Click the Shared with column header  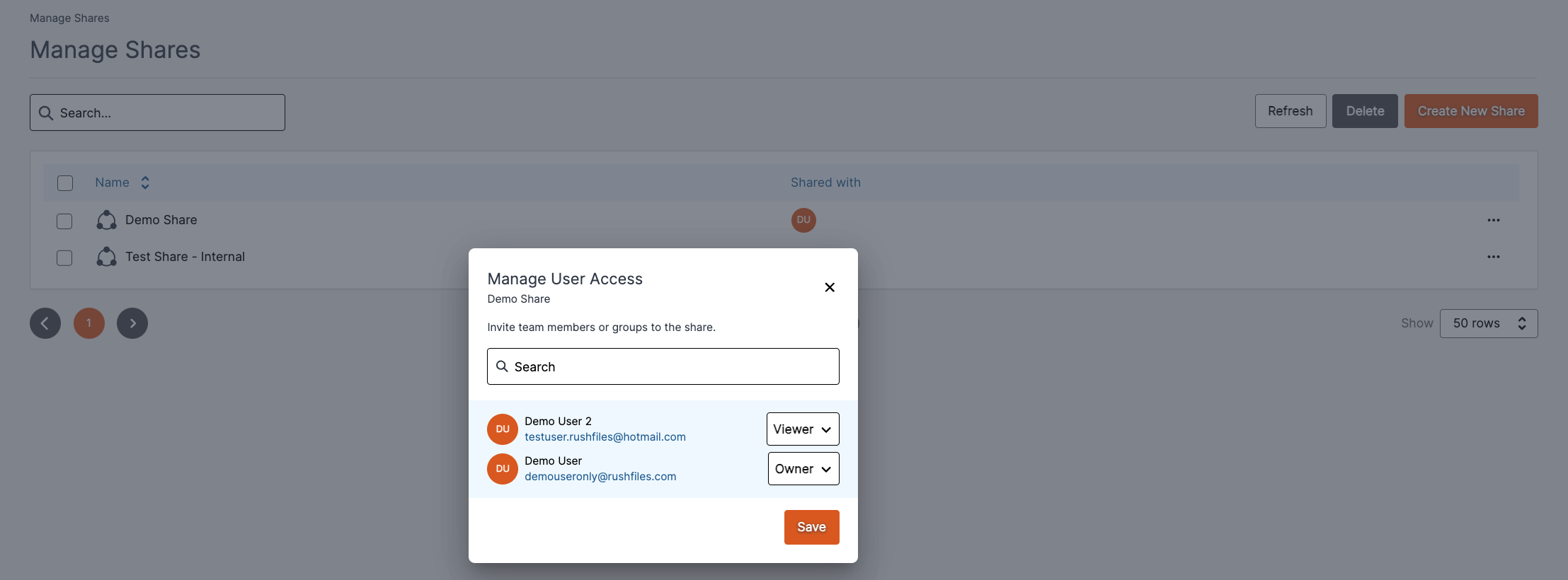(825, 182)
